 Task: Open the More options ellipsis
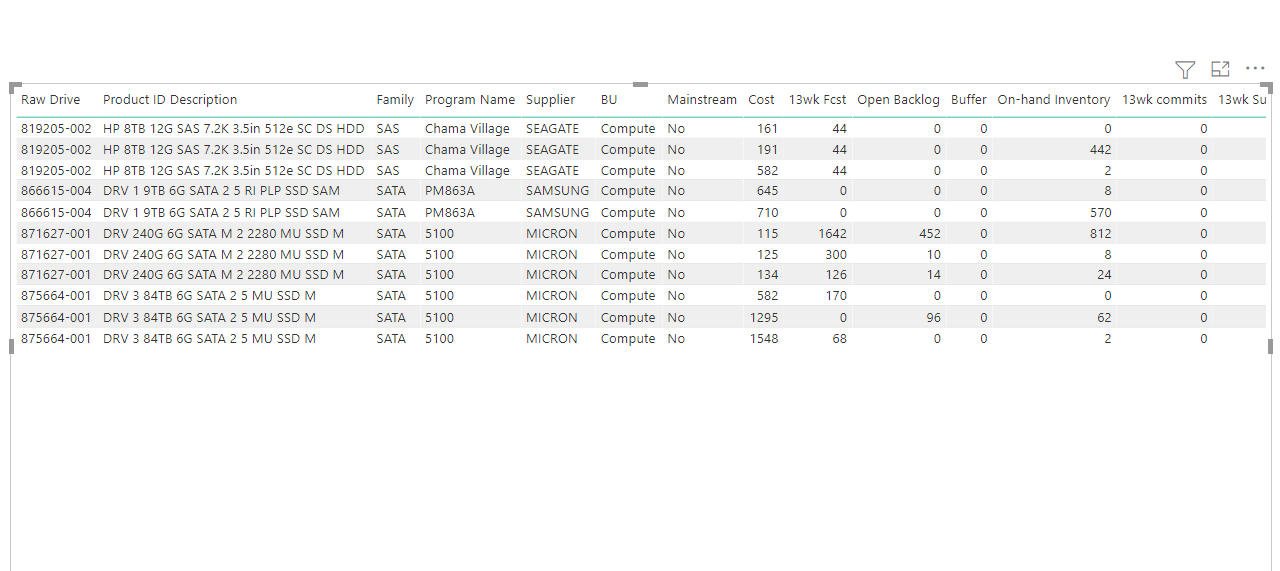[x=1255, y=69]
